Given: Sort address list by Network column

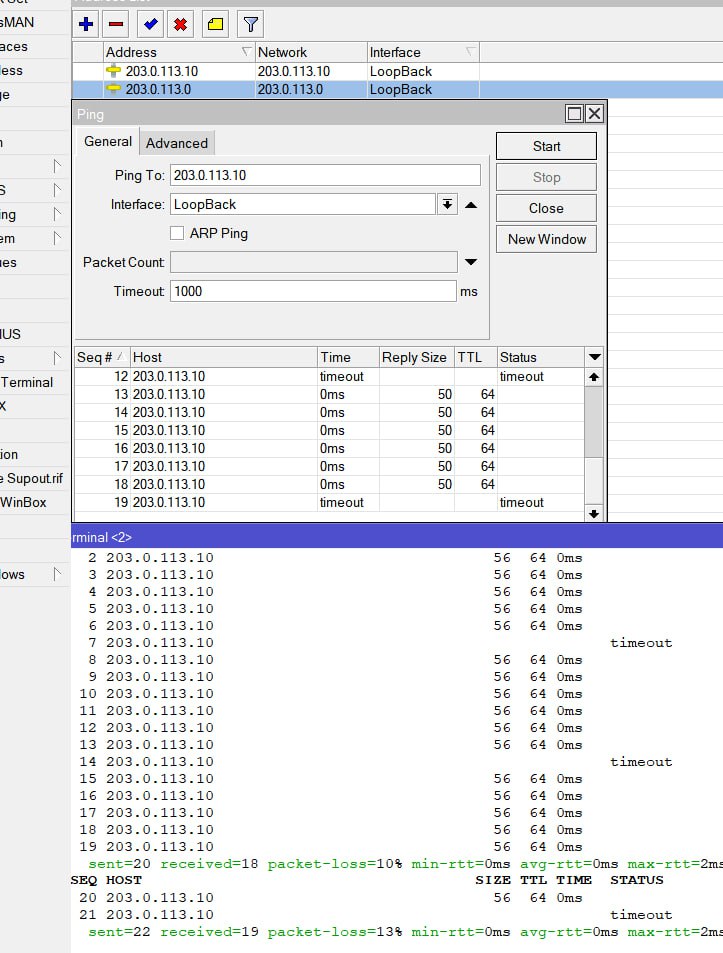Looking at the screenshot, I should 311,52.
